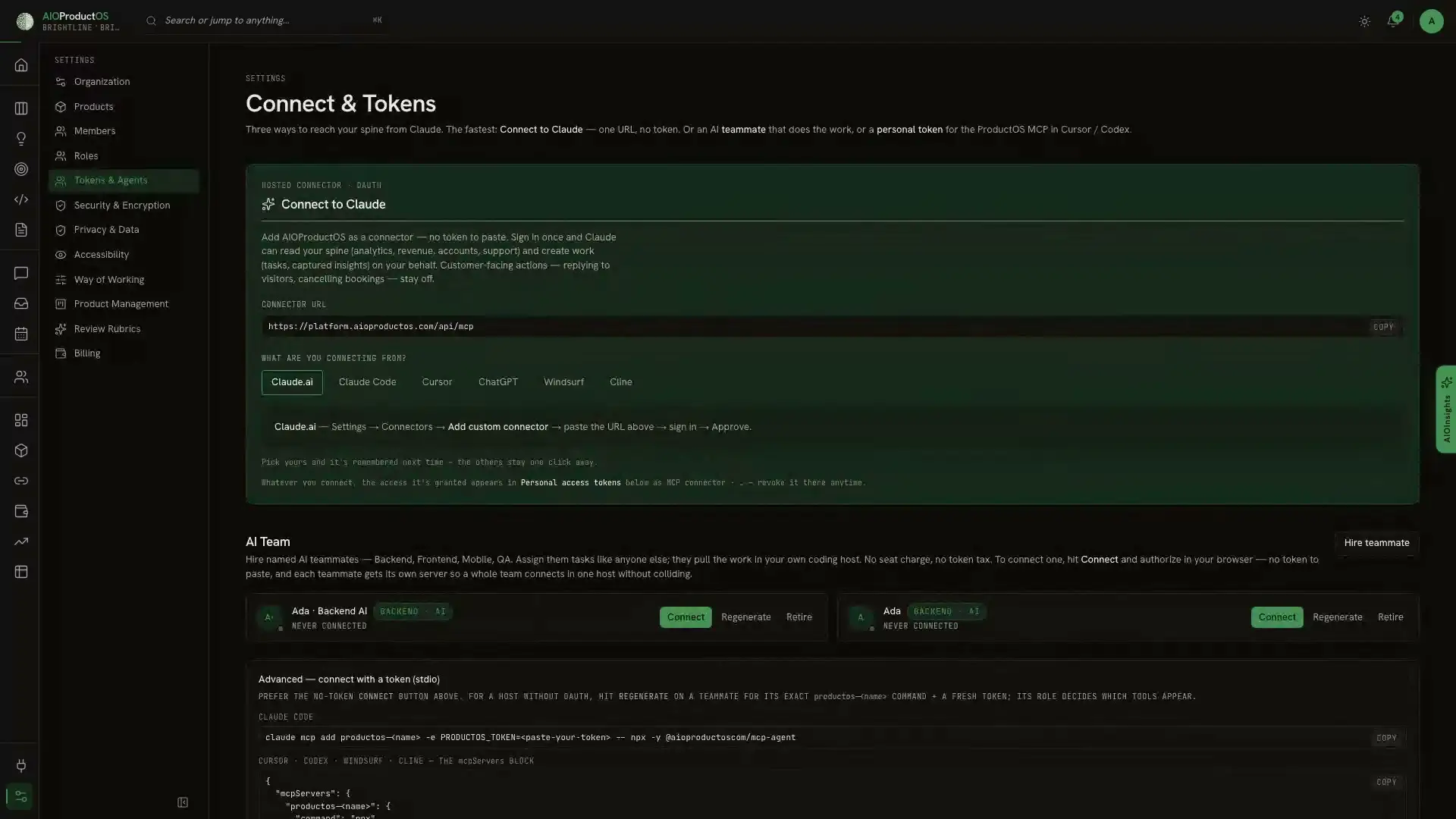Connect the second Ada teammate card
The height and width of the screenshot is (819, 1456).
pos(1277,617)
